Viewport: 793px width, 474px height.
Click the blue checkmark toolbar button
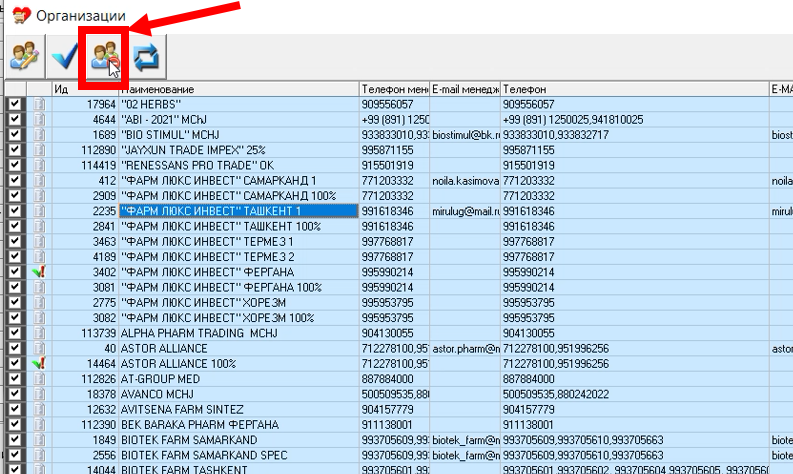(65, 56)
